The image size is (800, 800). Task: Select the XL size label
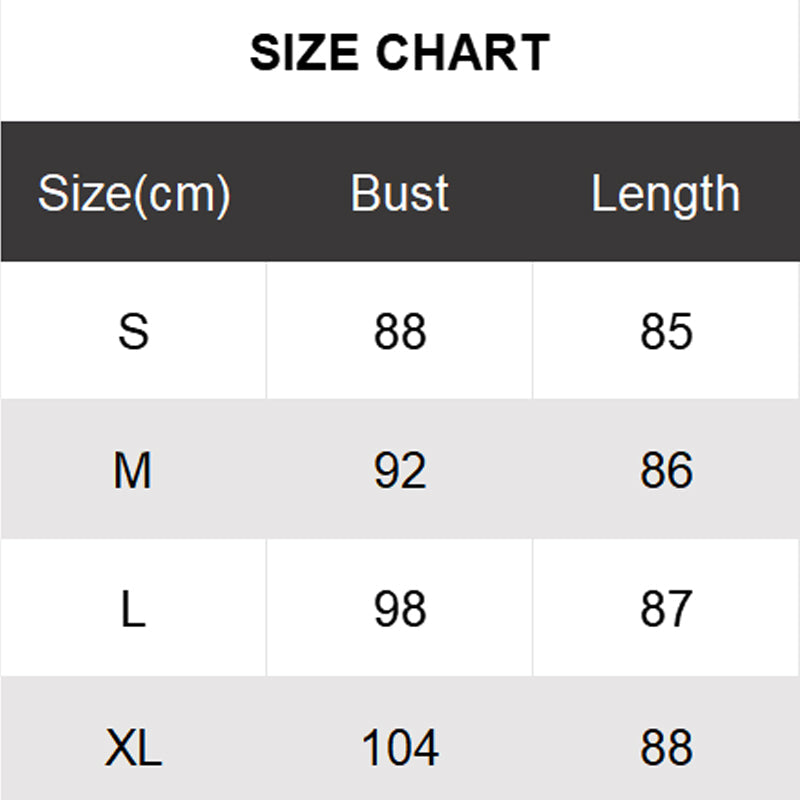[133, 747]
